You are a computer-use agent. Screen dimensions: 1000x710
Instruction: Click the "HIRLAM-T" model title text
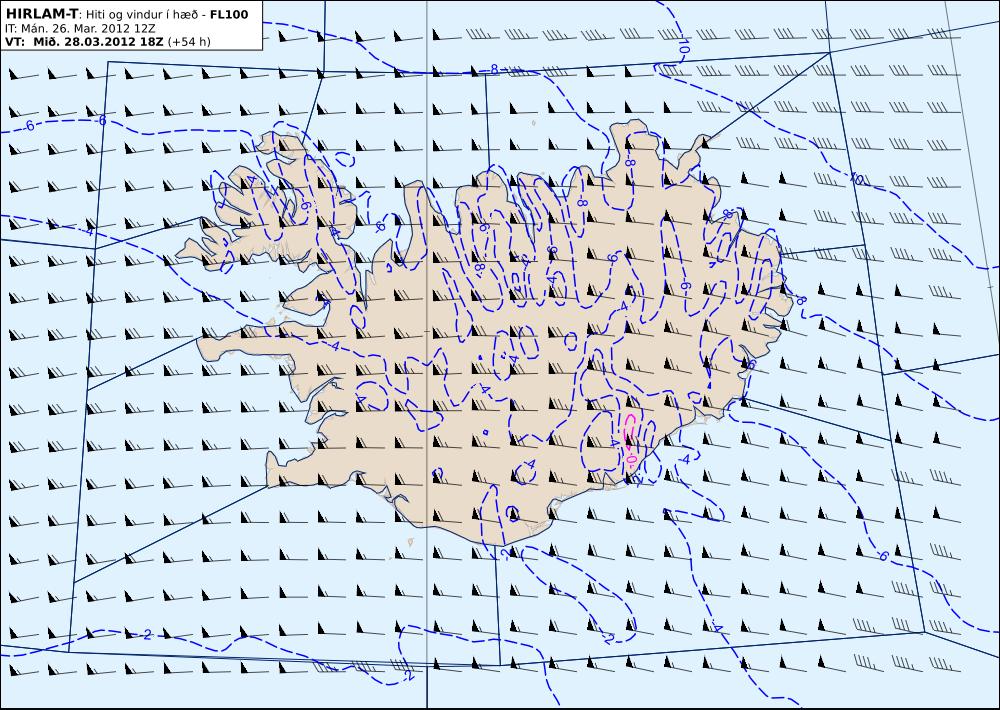pos(41,14)
